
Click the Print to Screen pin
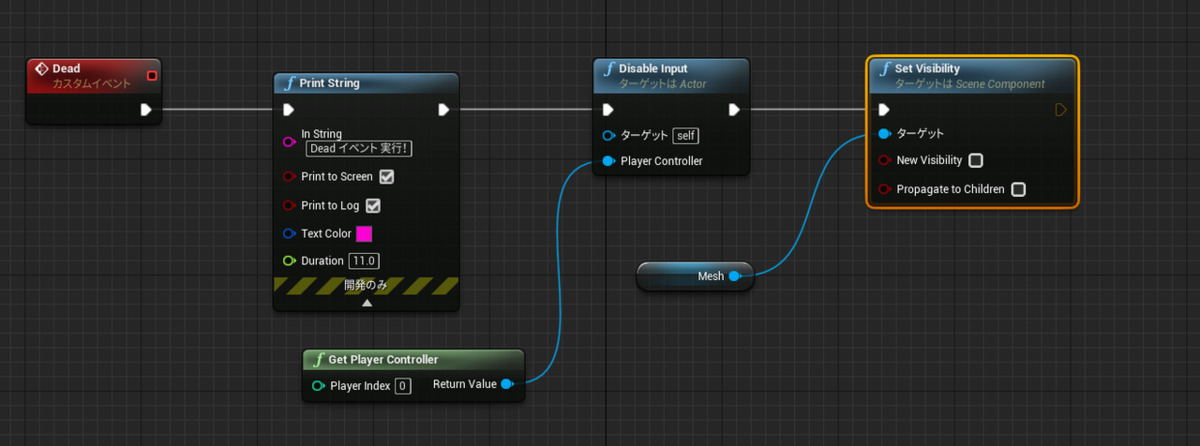click(x=289, y=177)
